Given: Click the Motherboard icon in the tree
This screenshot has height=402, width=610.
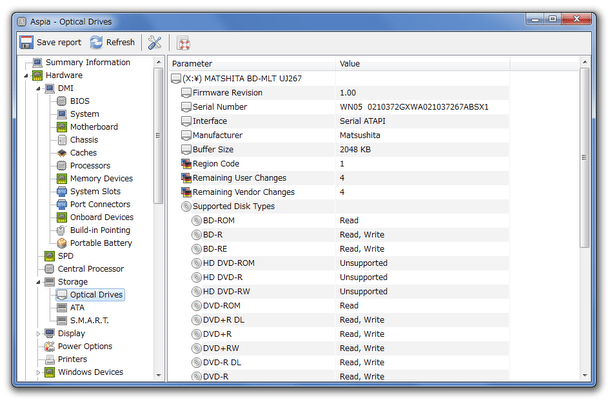Looking at the screenshot, I should [x=61, y=127].
